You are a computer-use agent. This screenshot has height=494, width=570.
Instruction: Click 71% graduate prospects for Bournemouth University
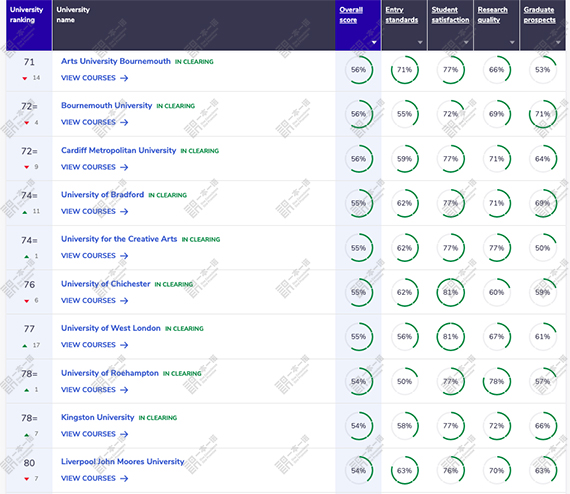pos(543,114)
